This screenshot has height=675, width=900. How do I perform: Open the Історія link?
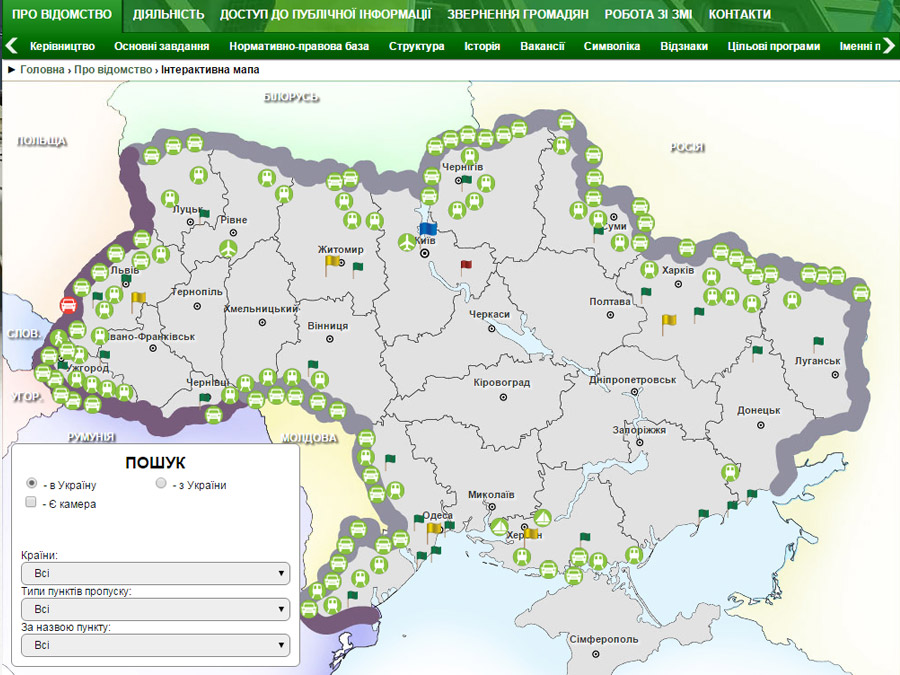coord(482,46)
